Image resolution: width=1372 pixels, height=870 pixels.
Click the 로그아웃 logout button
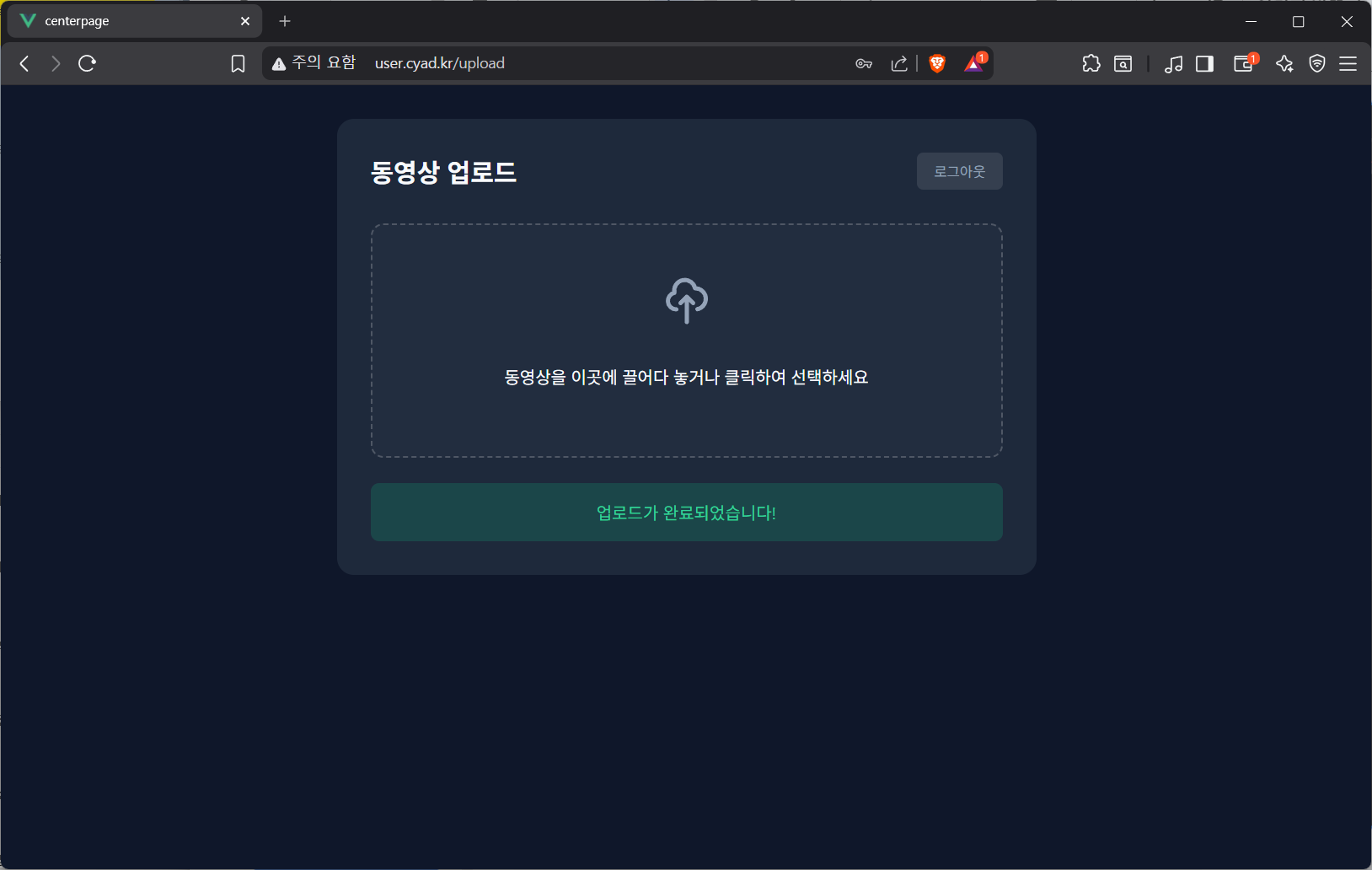click(959, 171)
